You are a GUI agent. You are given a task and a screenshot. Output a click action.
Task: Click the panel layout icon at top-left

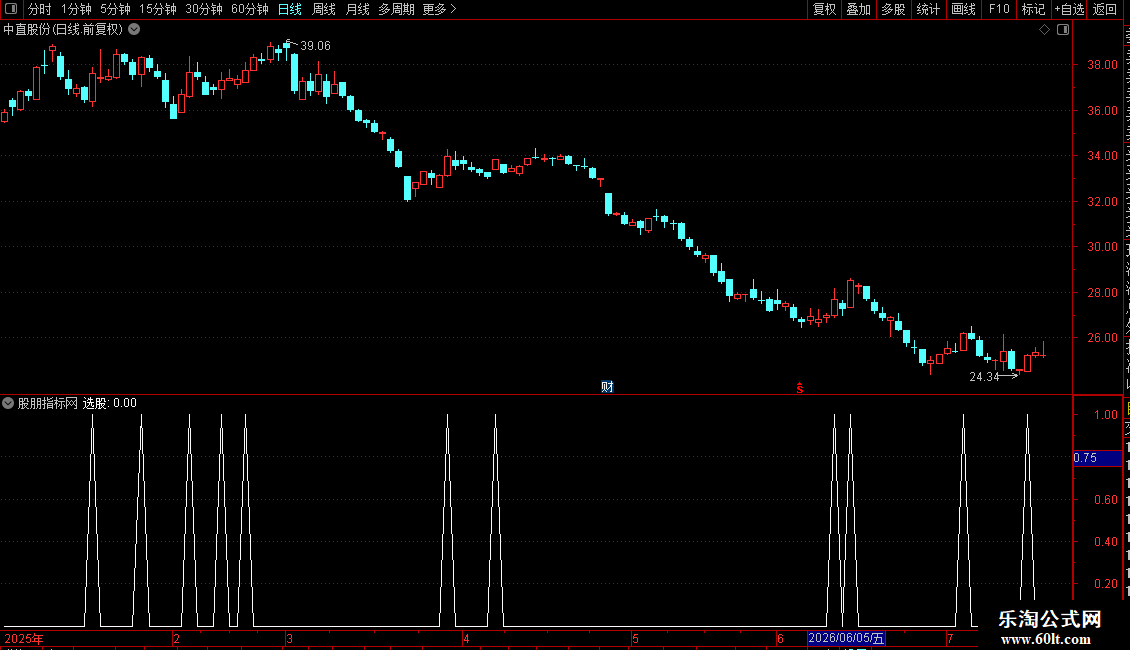coord(11,9)
